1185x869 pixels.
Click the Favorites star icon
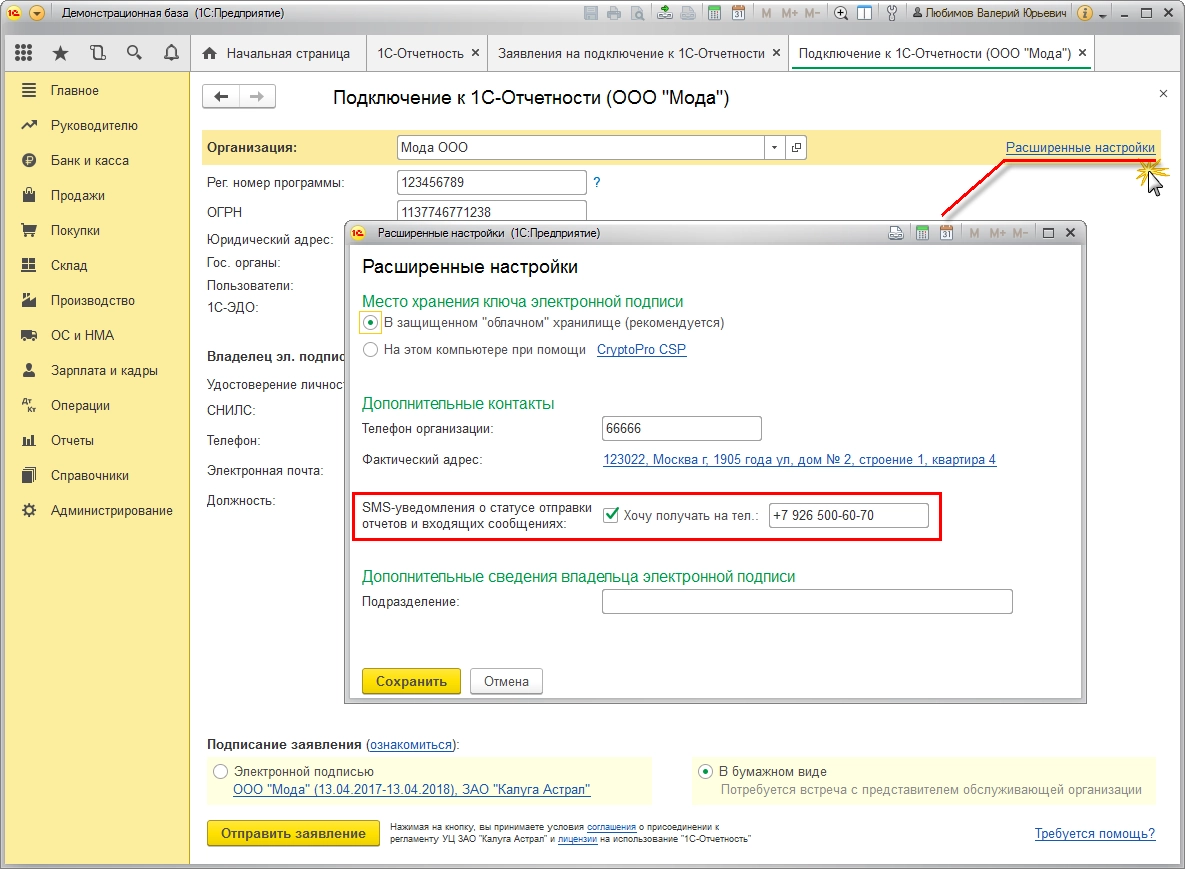[61, 53]
